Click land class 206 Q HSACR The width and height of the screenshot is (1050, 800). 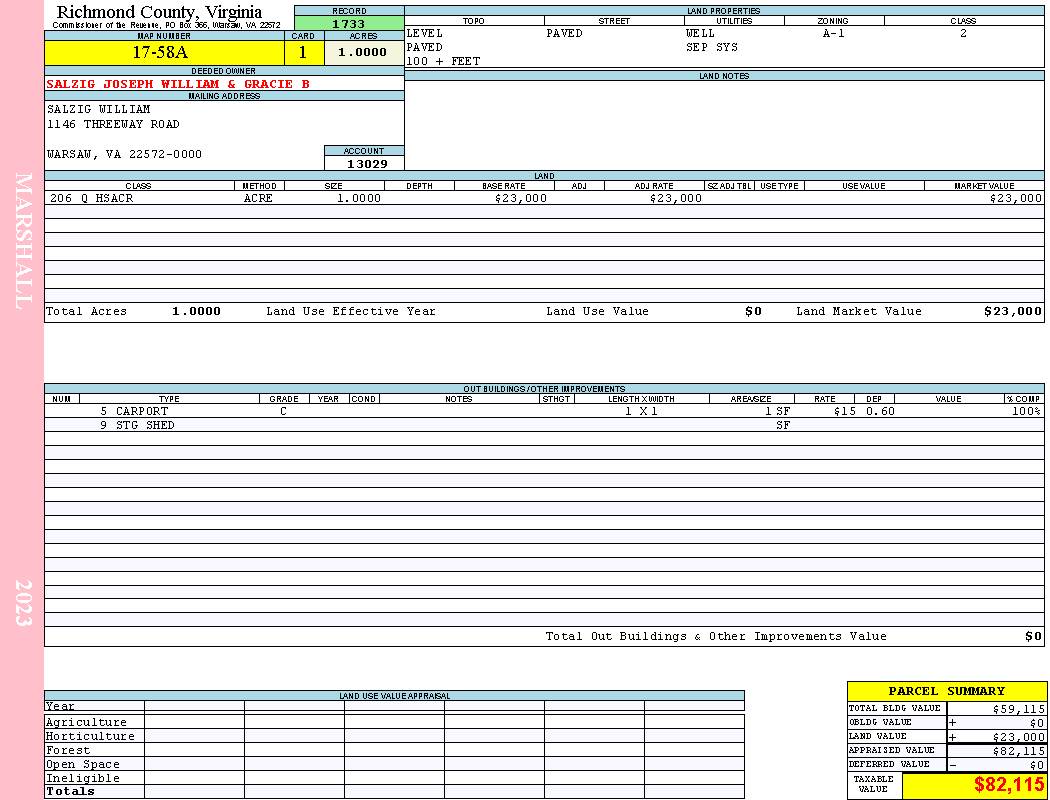click(92, 199)
